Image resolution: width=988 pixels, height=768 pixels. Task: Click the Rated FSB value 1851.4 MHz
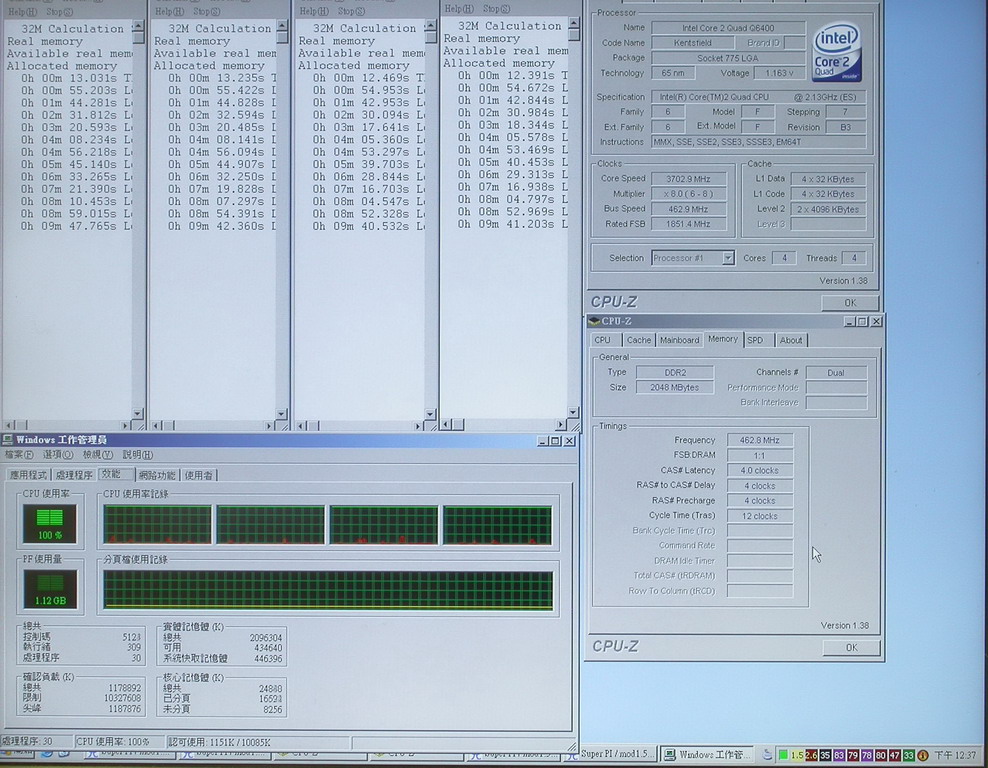pos(688,224)
